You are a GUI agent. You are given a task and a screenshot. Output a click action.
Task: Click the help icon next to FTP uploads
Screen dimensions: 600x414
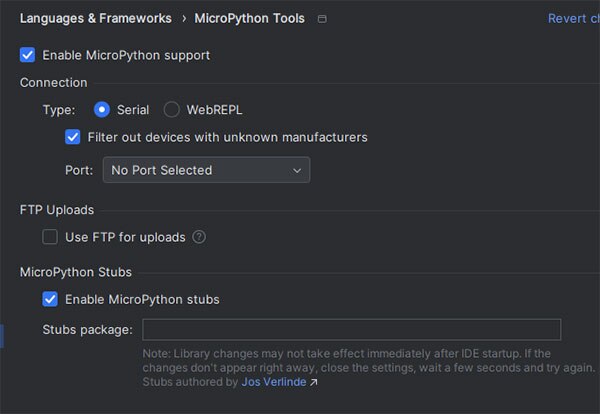tap(199, 237)
